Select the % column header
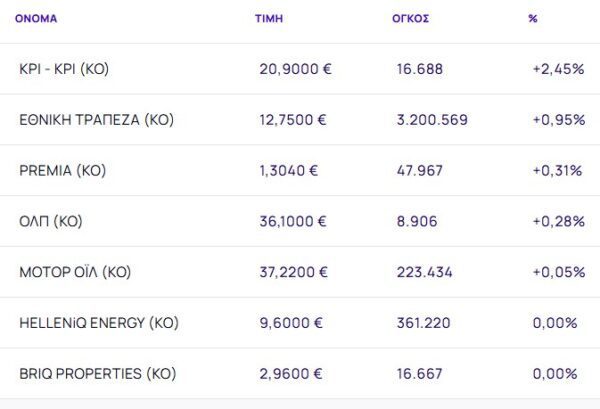The image size is (600, 409). point(532,18)
